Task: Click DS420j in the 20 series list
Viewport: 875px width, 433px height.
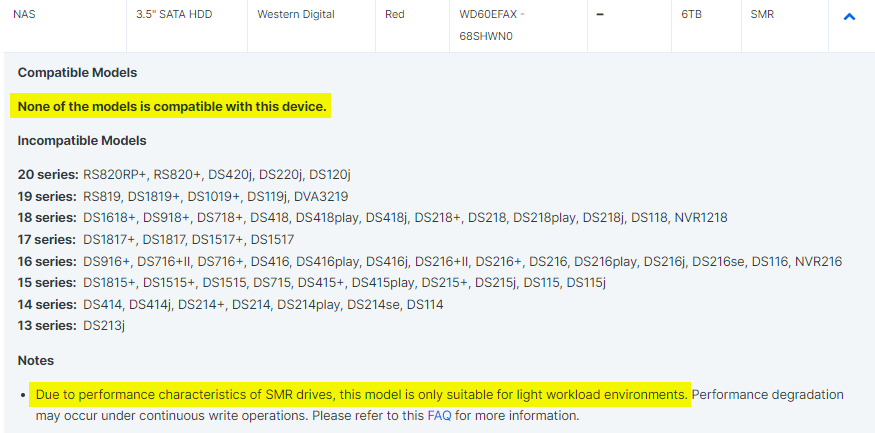Action: (230, 175)
